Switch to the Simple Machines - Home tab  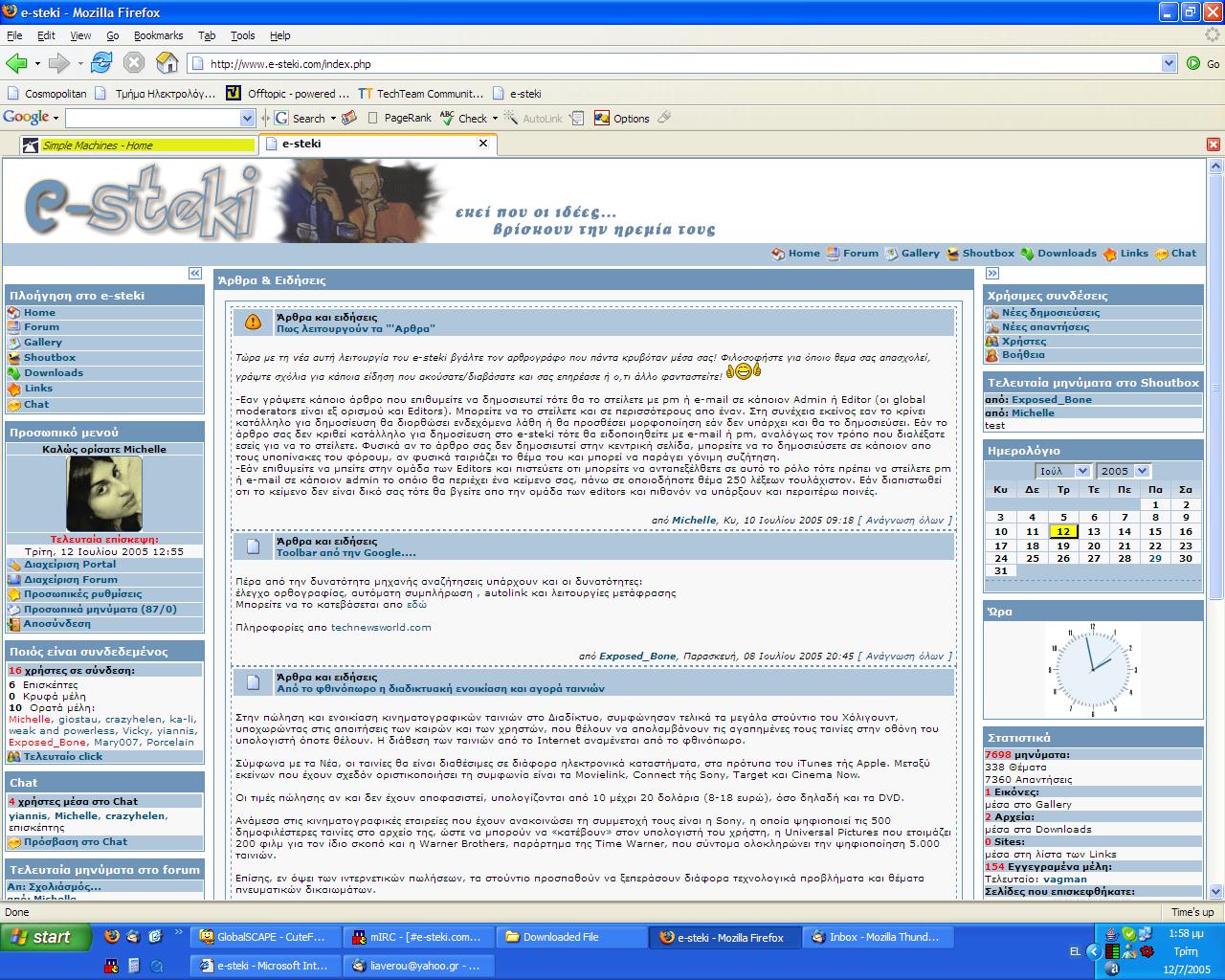click(x=139, y=145)
